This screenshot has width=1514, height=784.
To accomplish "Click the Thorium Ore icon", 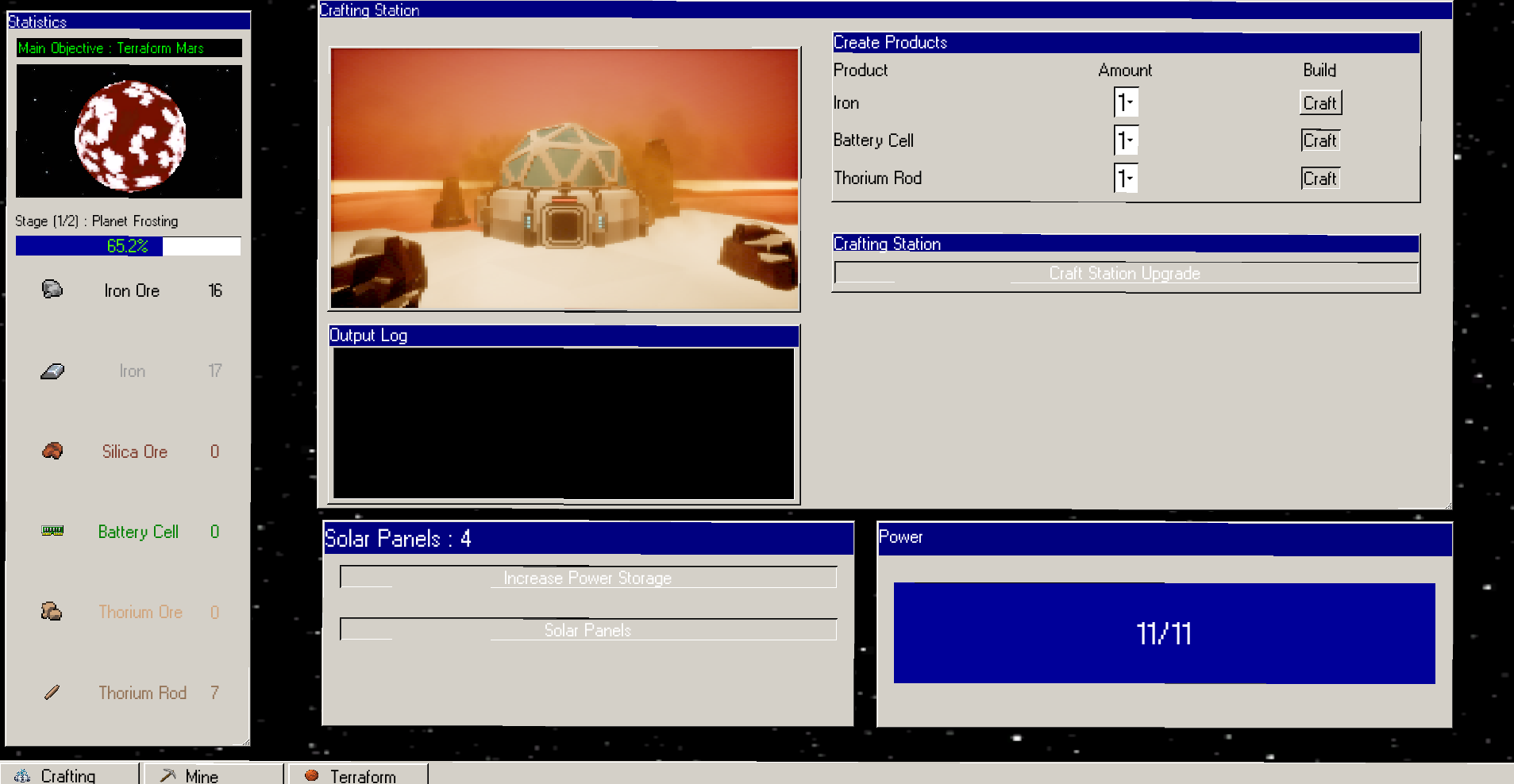I will (52, 611).
